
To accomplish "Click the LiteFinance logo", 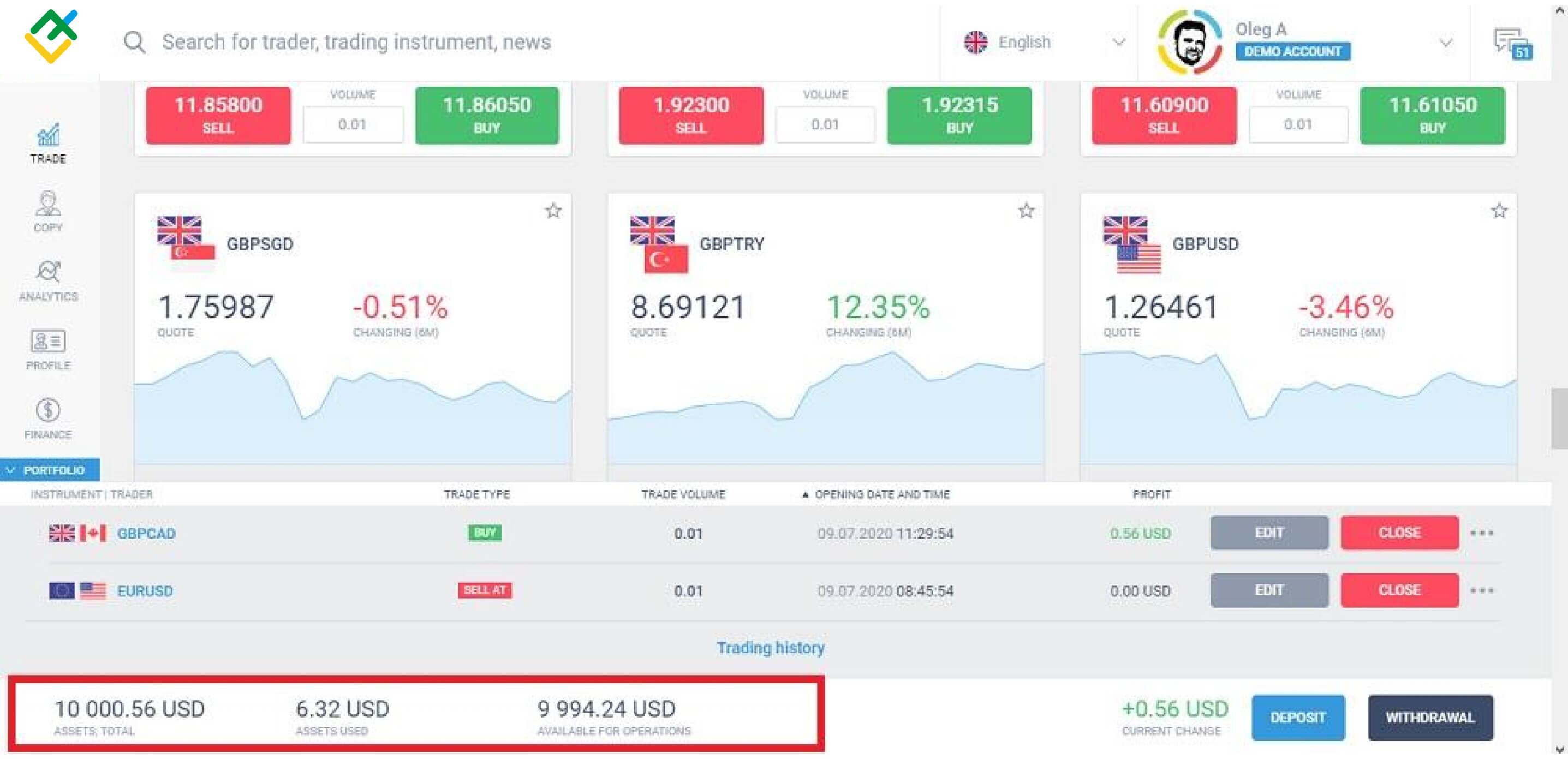I will [51, 37].
